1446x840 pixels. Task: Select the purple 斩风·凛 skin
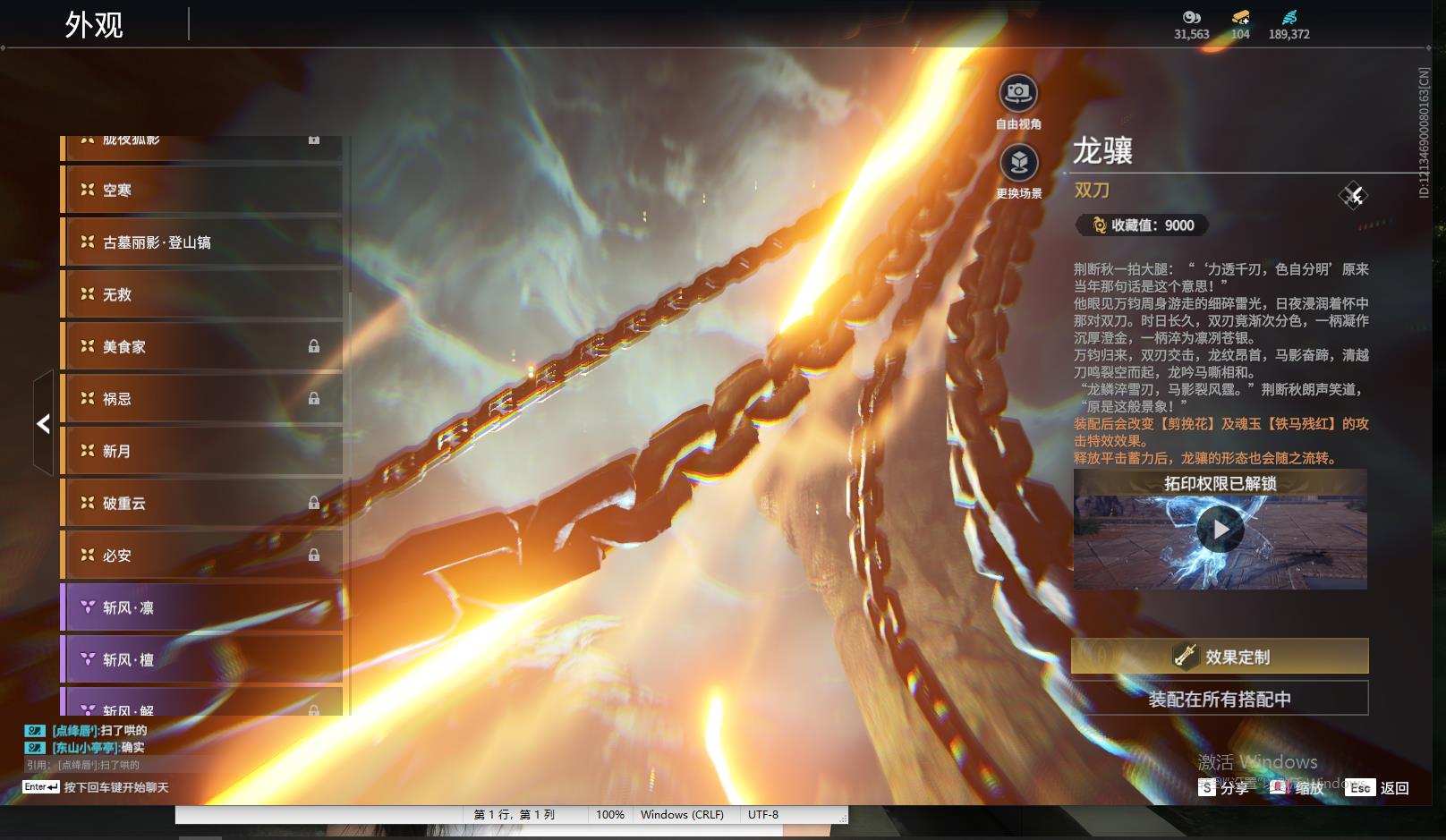201,607
